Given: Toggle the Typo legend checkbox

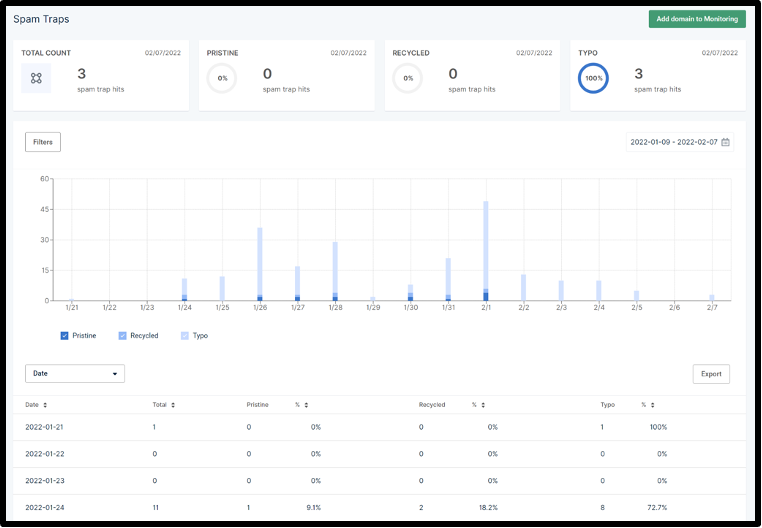Looking at the screenshot, I should [185, 336].
